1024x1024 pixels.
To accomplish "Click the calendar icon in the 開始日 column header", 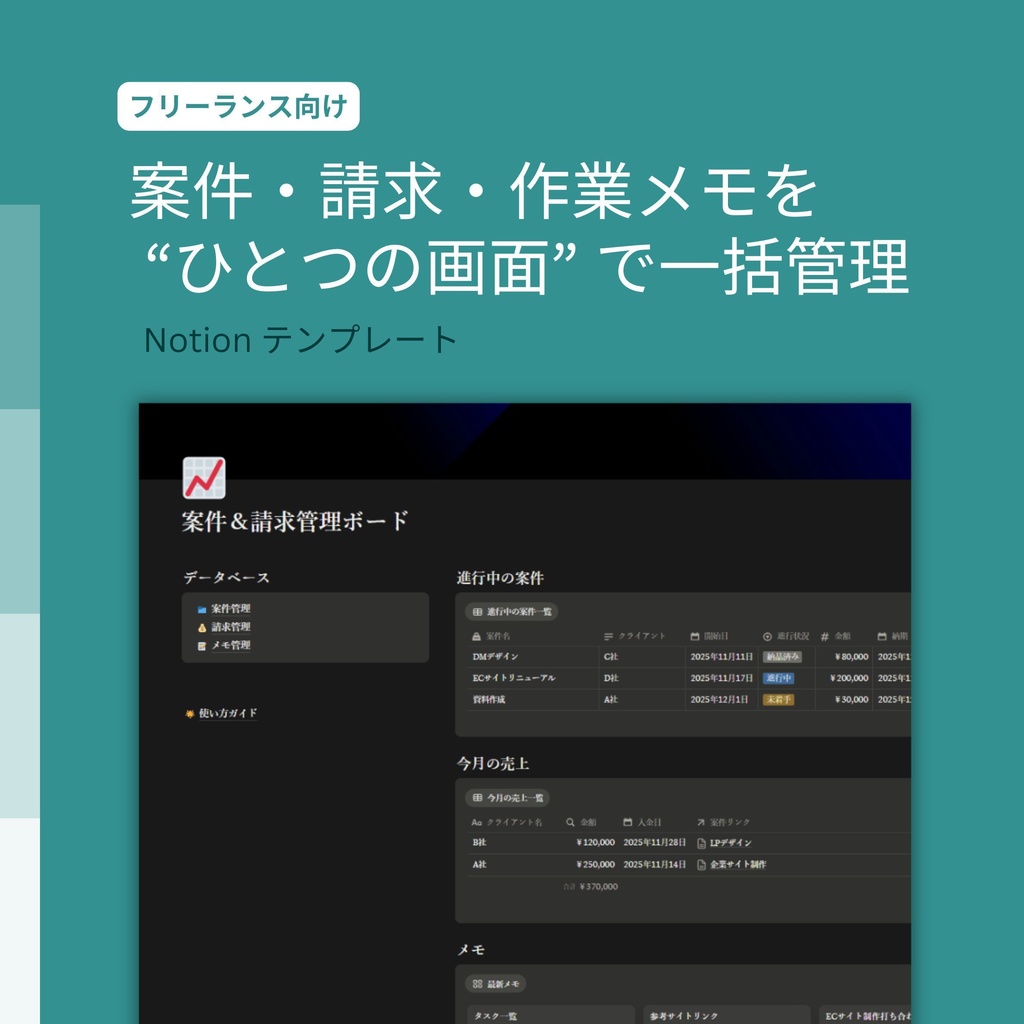I will pos(695,636).
